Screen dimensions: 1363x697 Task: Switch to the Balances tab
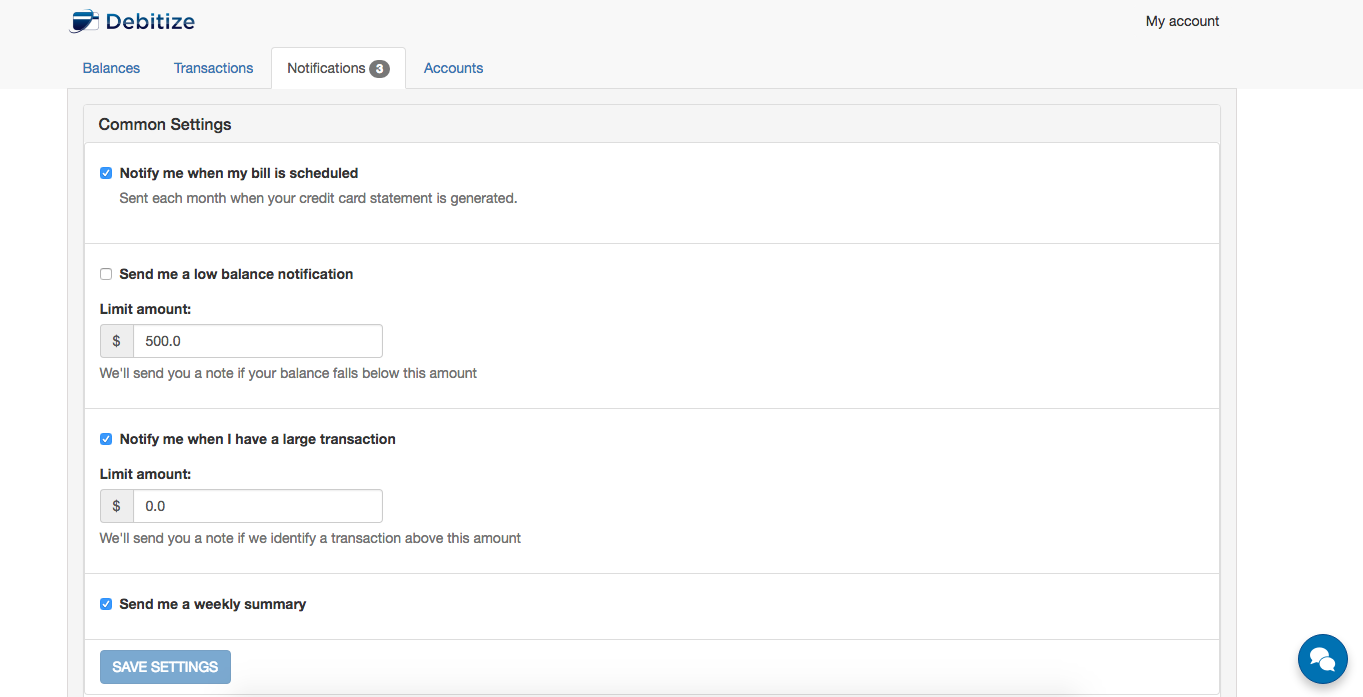(111, 68)
